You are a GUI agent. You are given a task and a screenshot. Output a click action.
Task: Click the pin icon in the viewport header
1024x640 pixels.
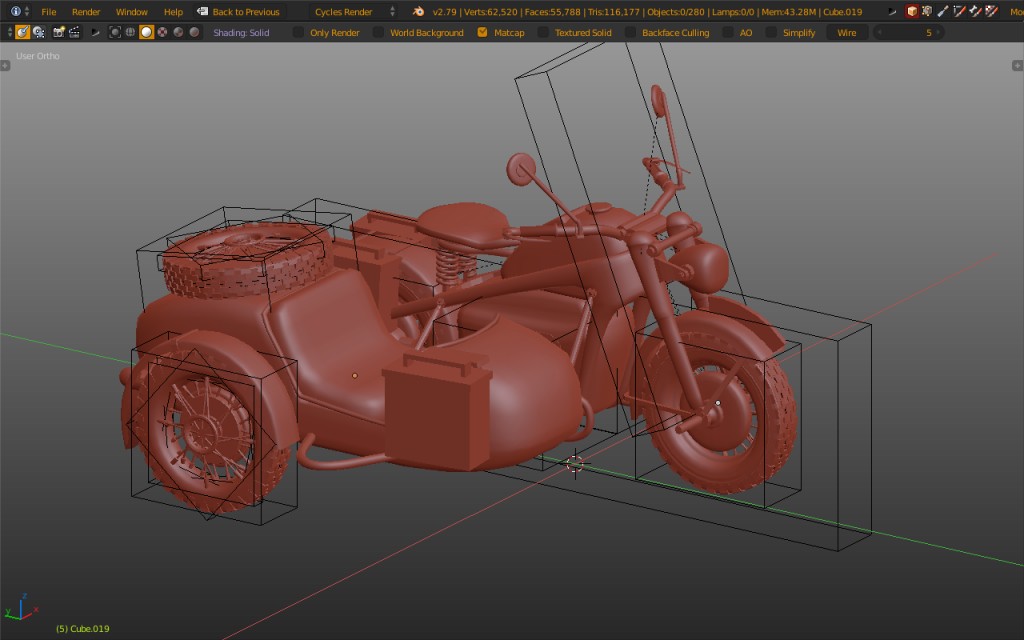point(96,31)
